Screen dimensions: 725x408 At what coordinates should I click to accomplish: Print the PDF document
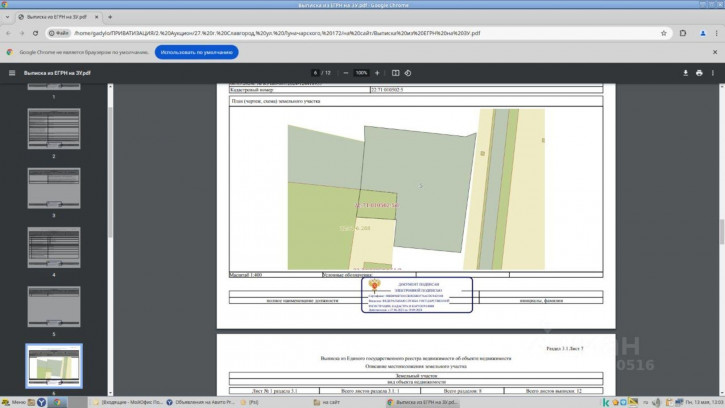click(699, 73)
